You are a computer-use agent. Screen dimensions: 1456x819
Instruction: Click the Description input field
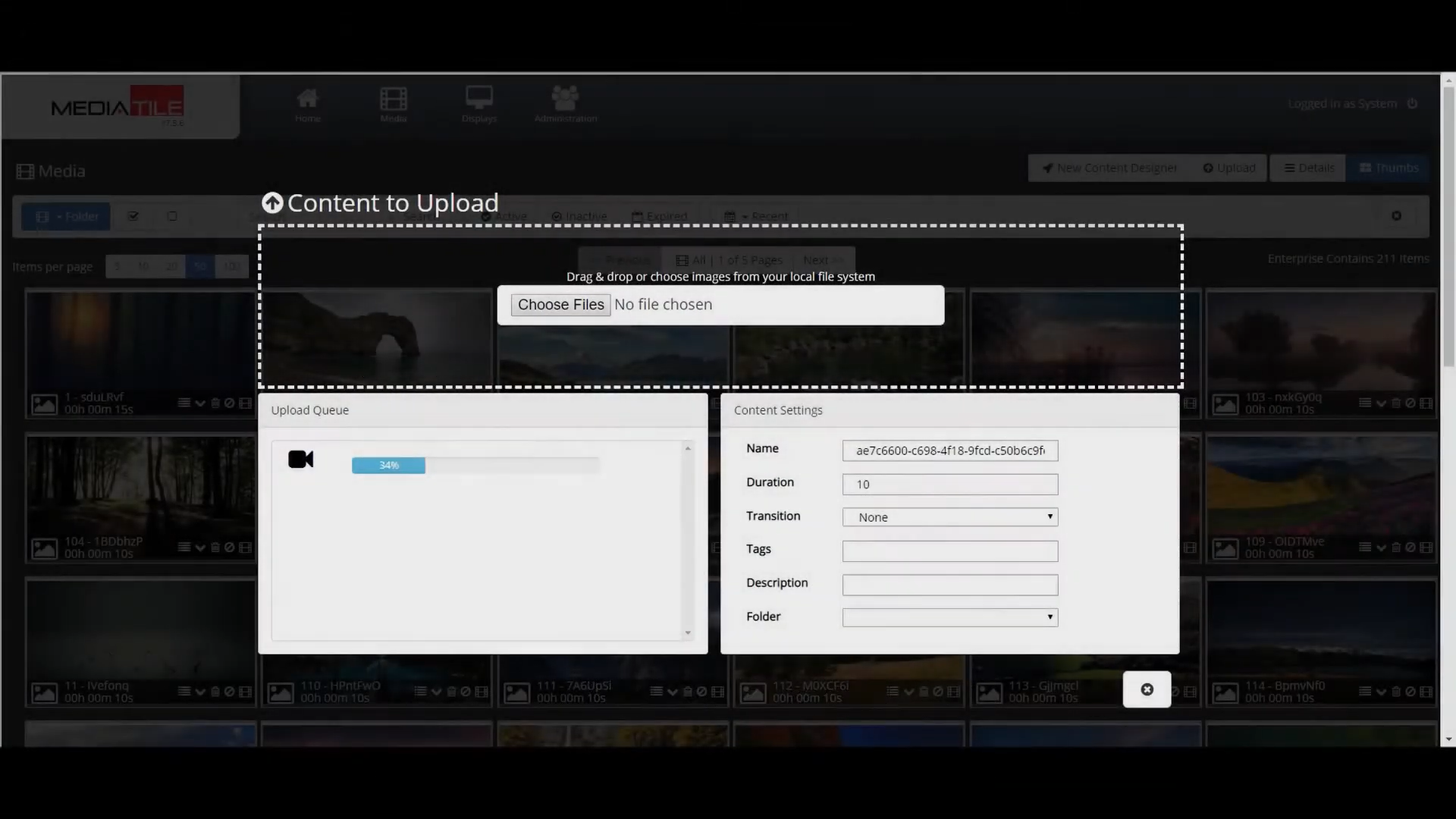click(950, 585)
